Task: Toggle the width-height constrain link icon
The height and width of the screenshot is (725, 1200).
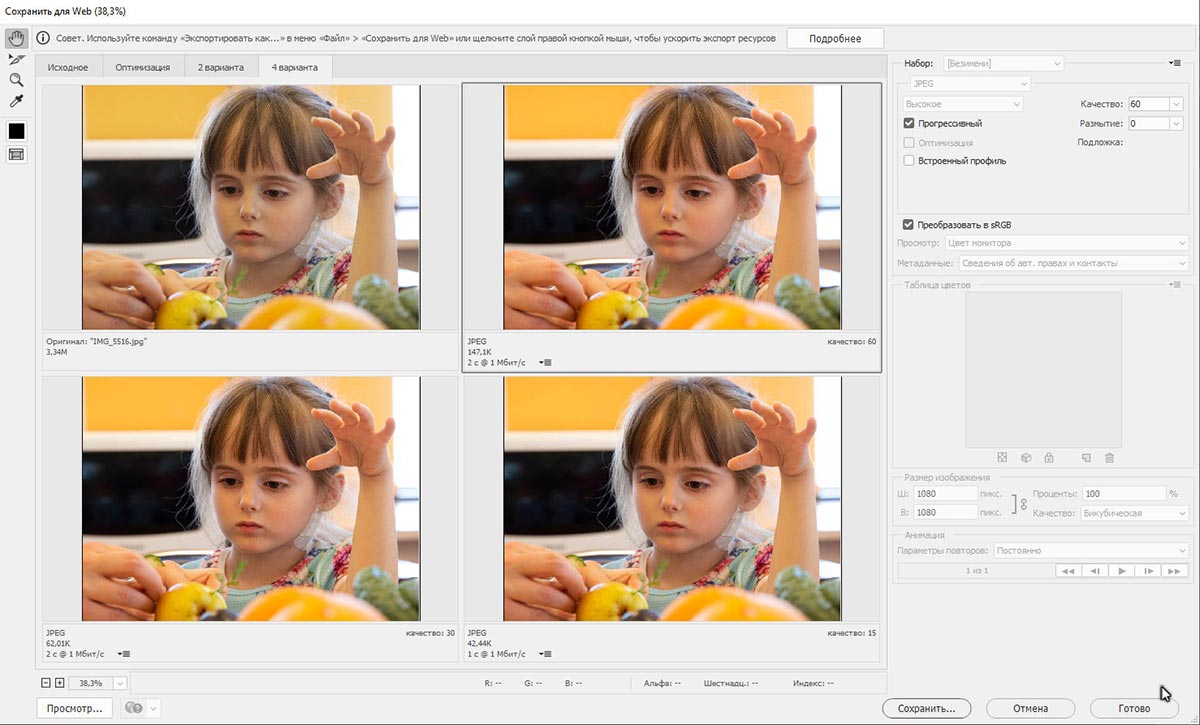Action: pyautogui.click(x=1022, y=503)
